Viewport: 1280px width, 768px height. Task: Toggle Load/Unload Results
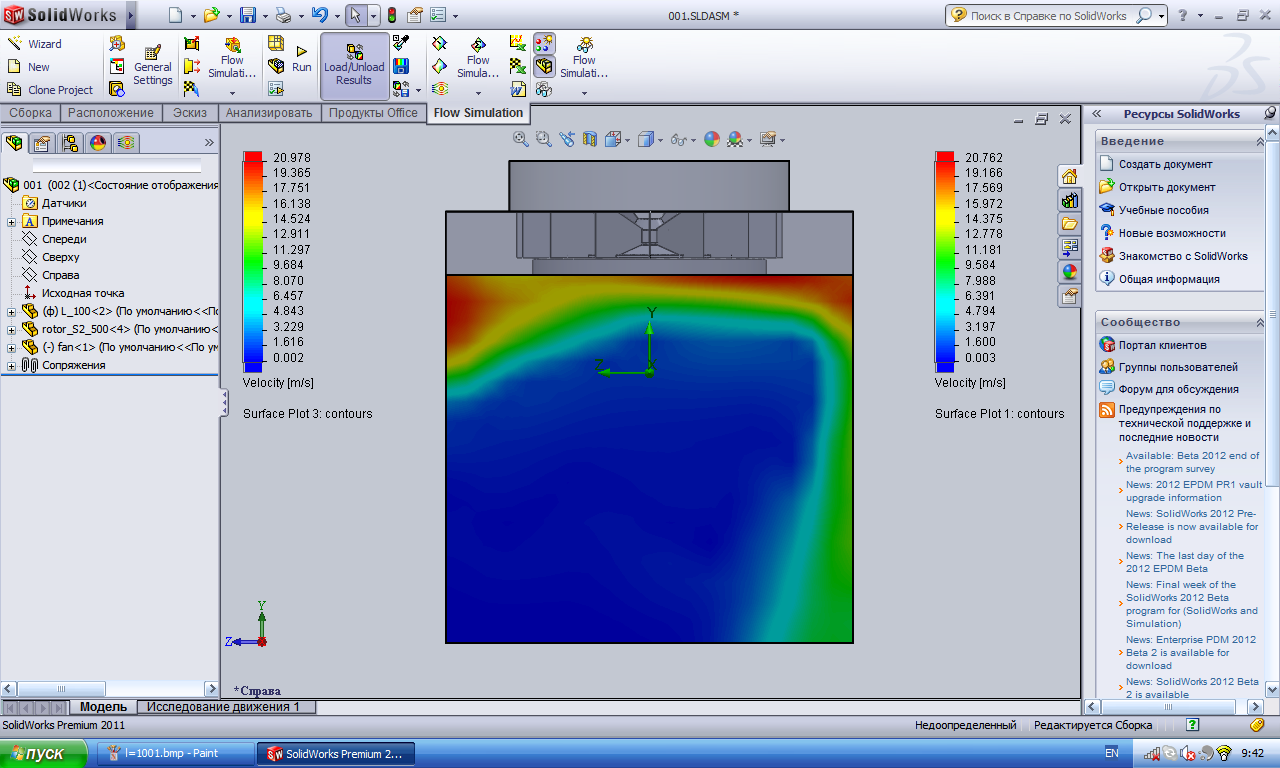tap(354, 66)
